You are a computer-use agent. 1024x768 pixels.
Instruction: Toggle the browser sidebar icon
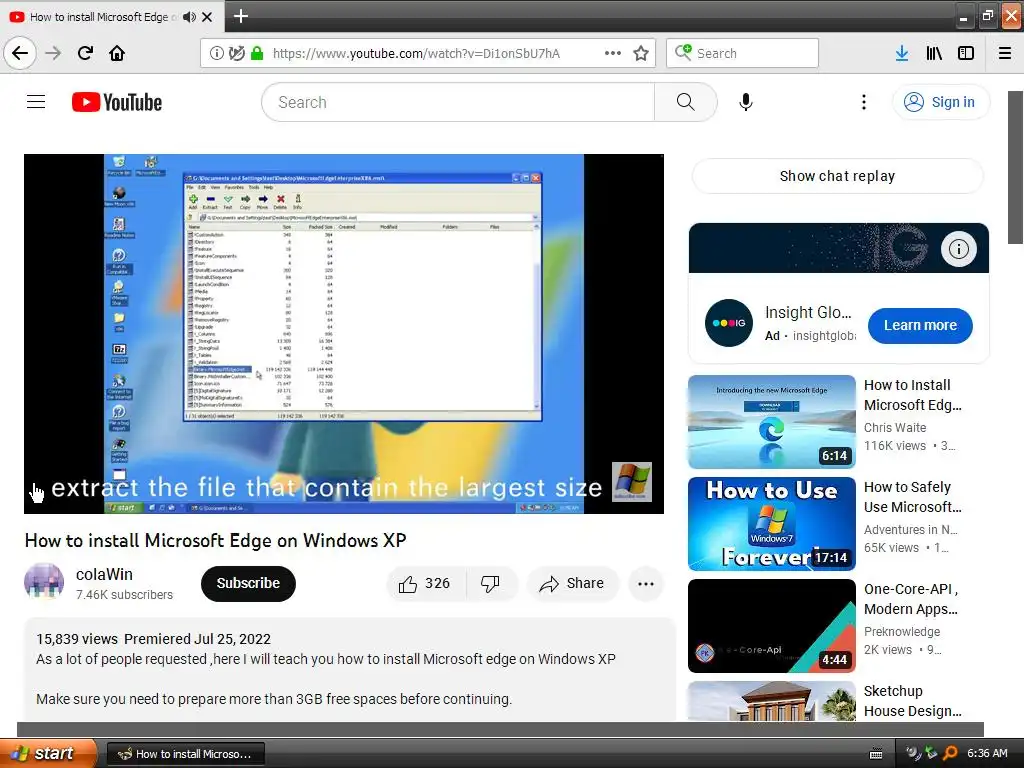click(x=966, y=54)
